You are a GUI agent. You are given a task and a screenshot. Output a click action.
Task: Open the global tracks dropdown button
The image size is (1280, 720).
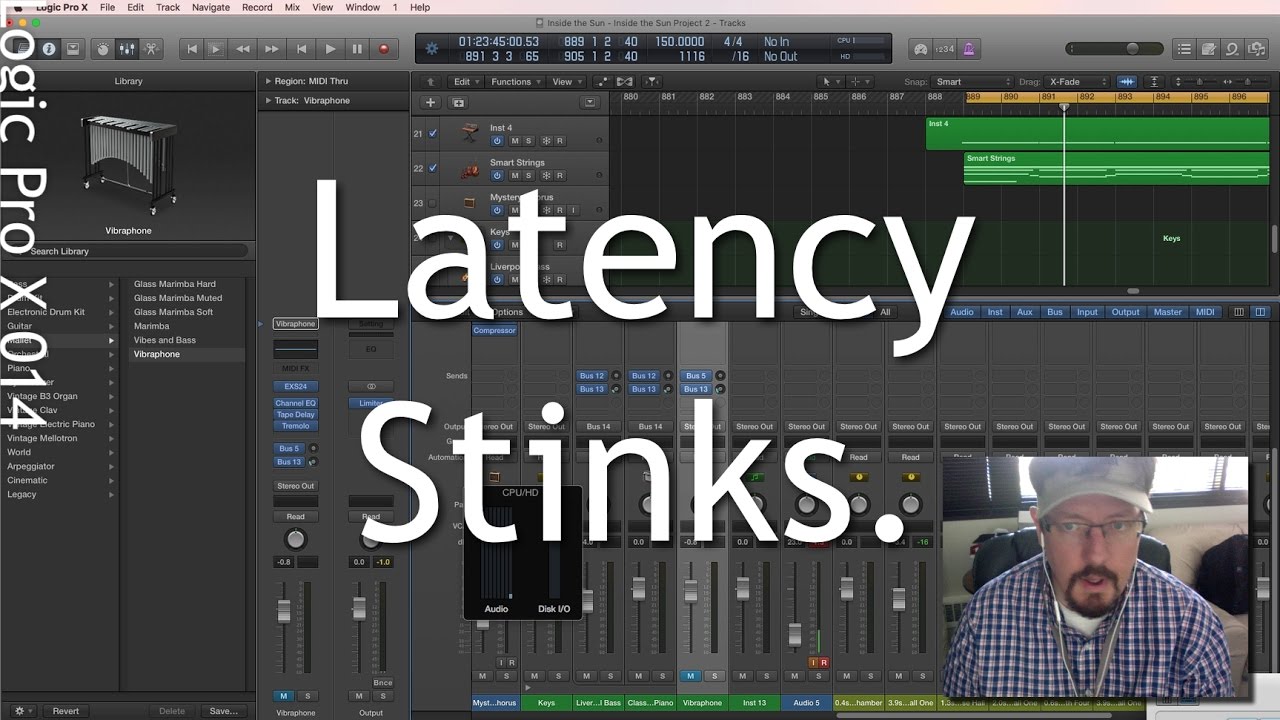(x=590, y=102)
